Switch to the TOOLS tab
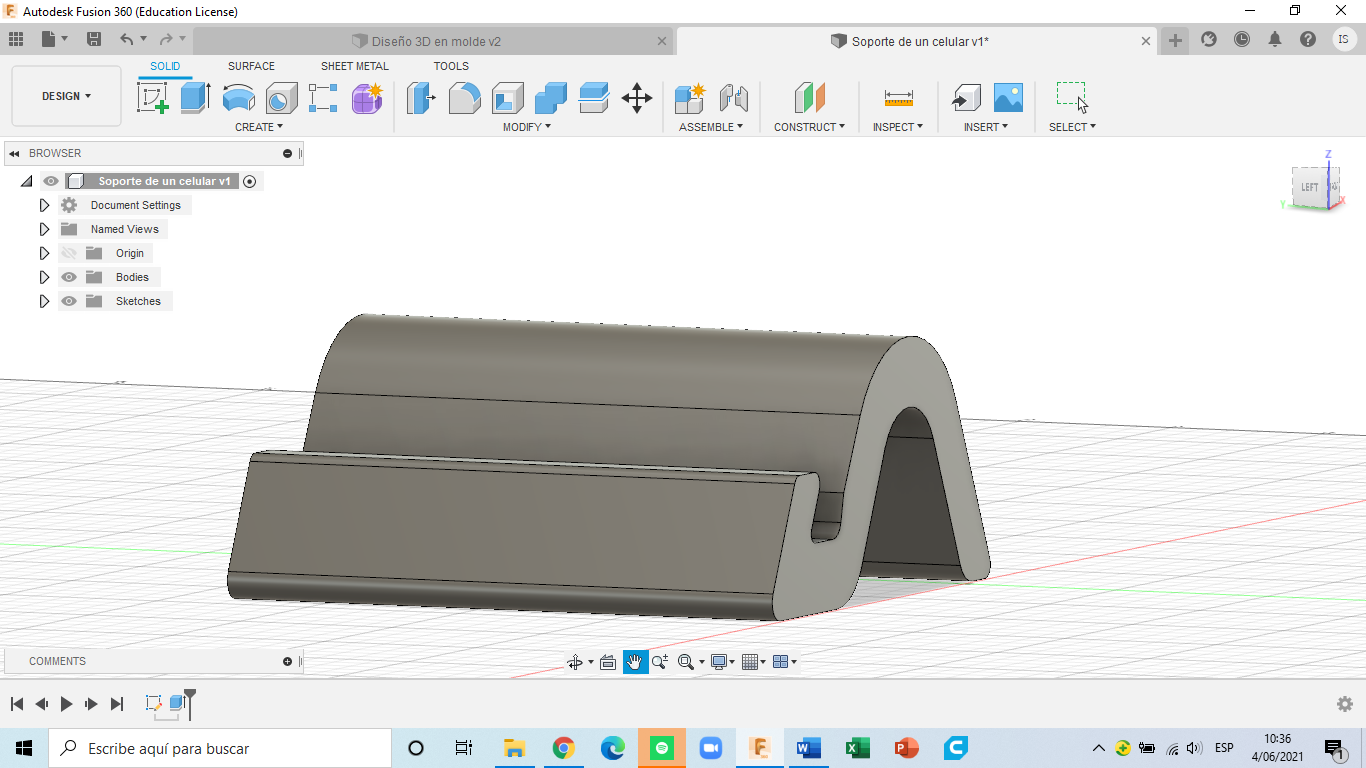1366x768 pixels. [451, 66]
